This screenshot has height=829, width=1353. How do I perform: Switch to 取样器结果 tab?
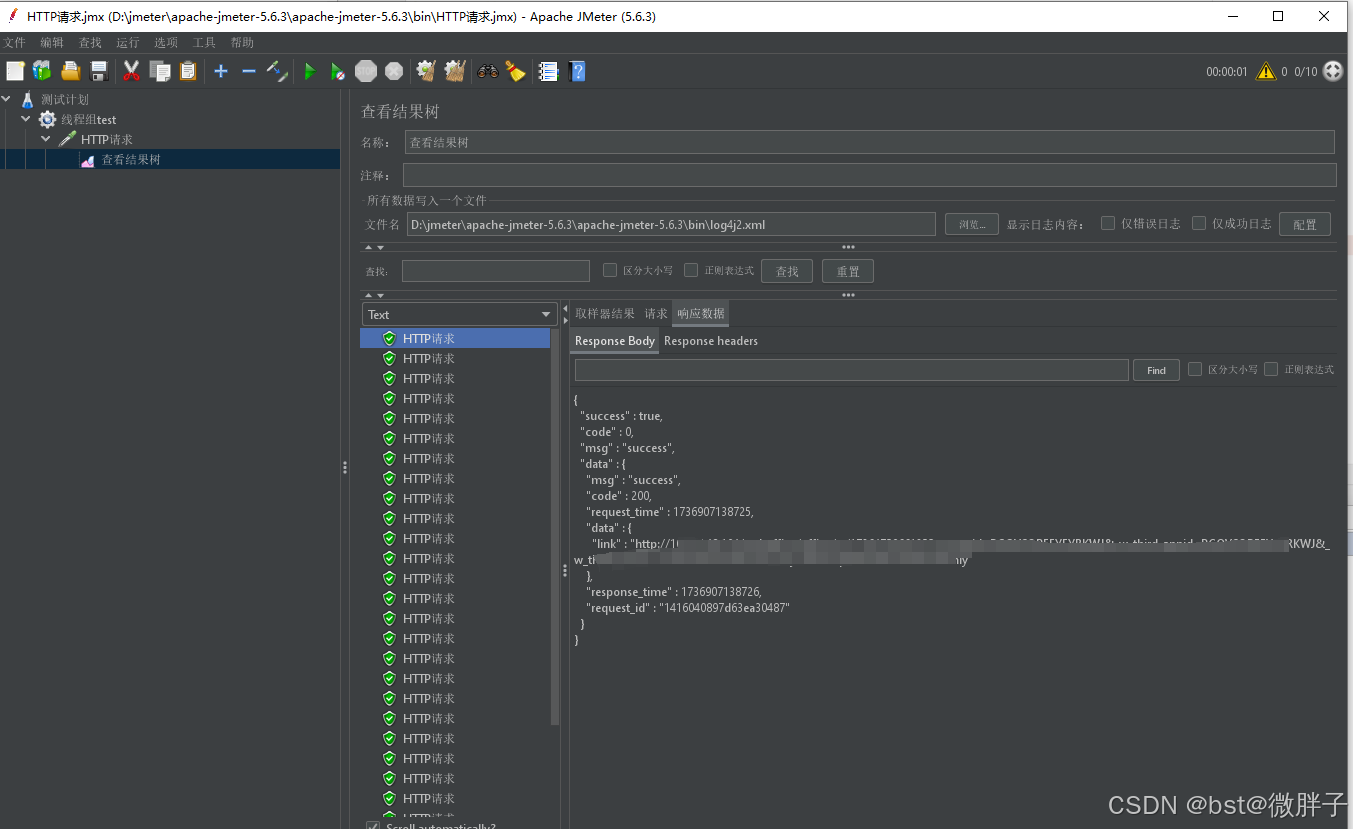605,314
